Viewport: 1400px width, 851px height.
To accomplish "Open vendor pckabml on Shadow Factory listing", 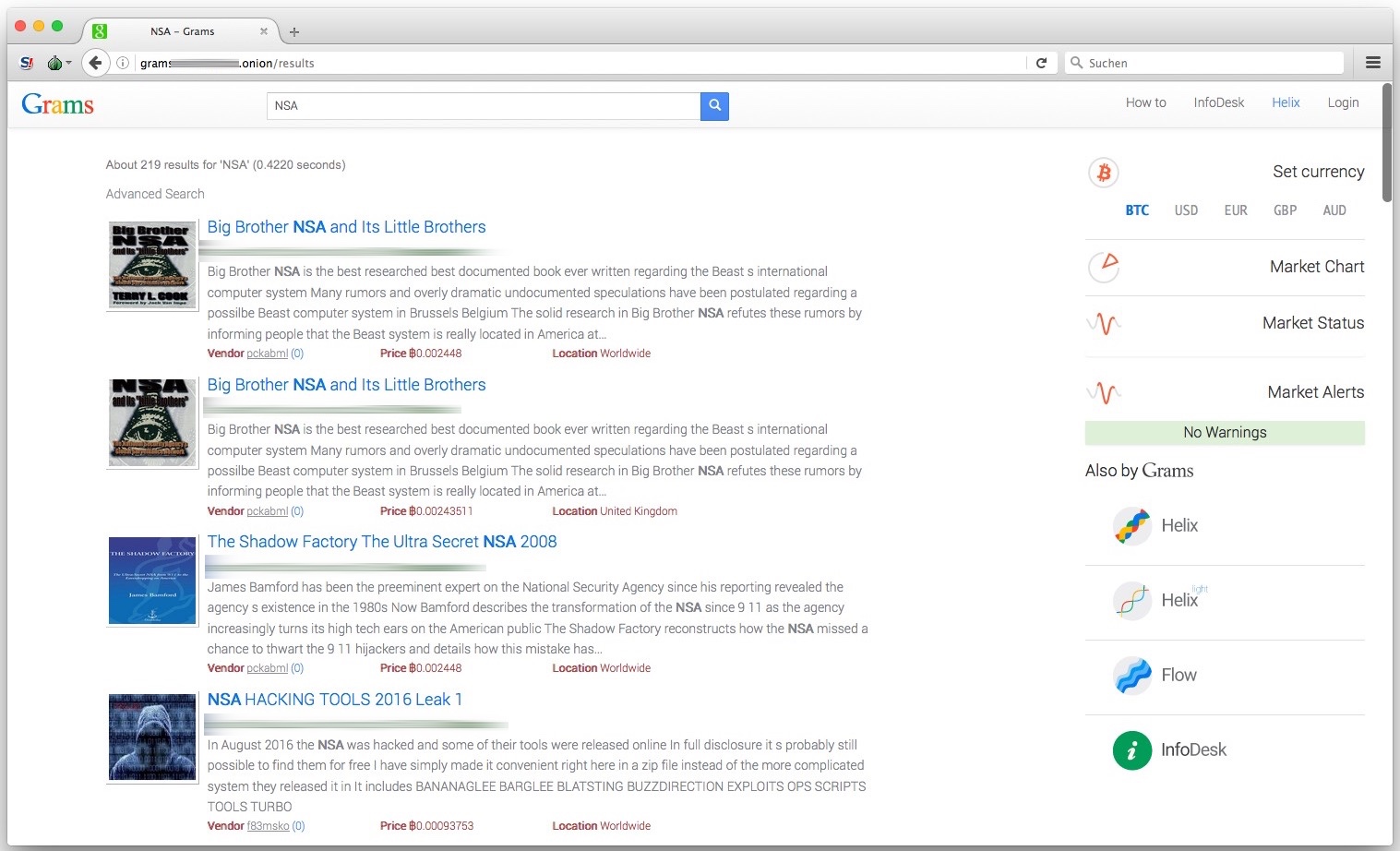I will pos(267,668).
